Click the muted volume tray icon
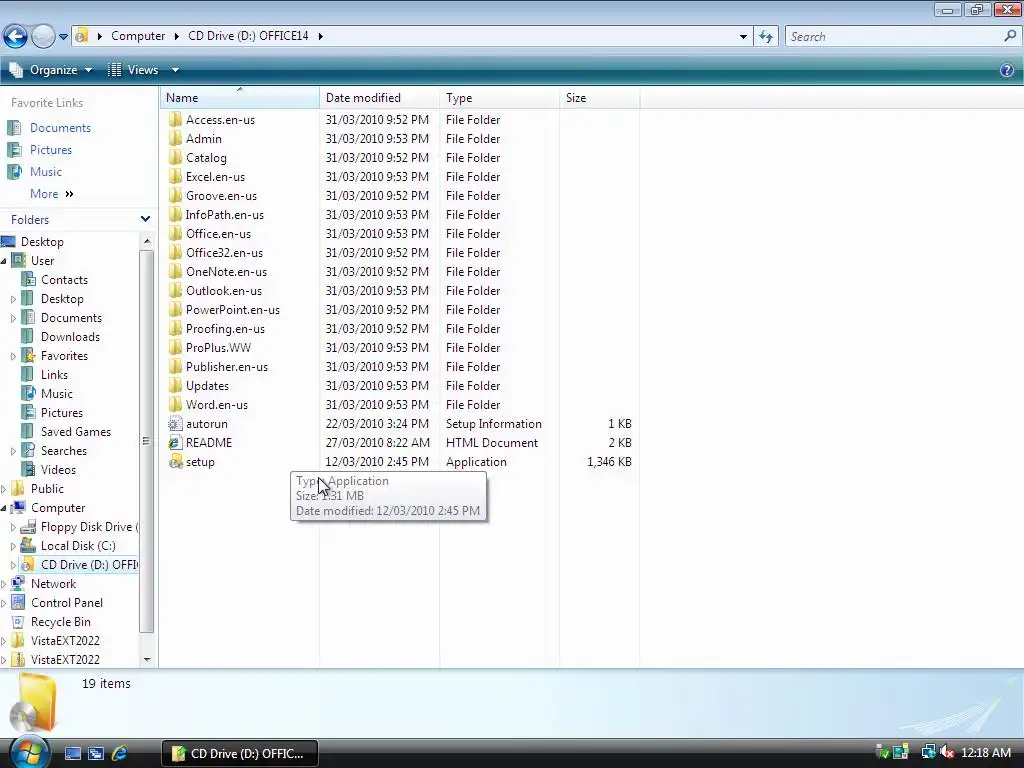This screenshot has height=768, width=1024. point(946,752)
